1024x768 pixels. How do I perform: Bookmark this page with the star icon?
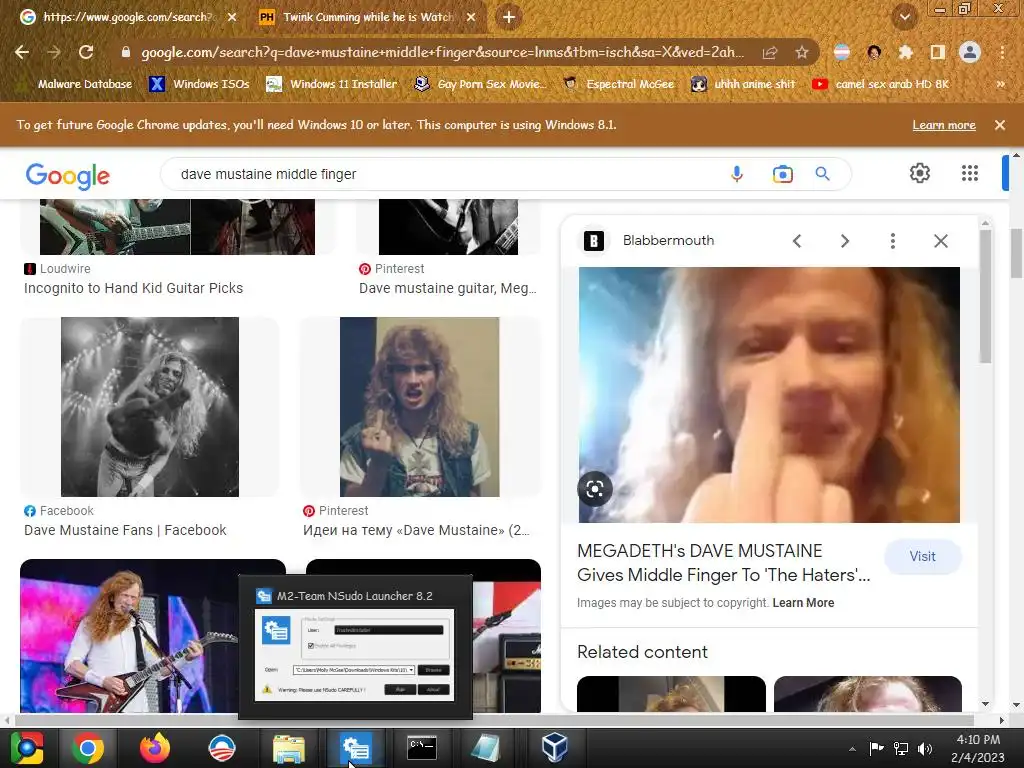point(802,52)
